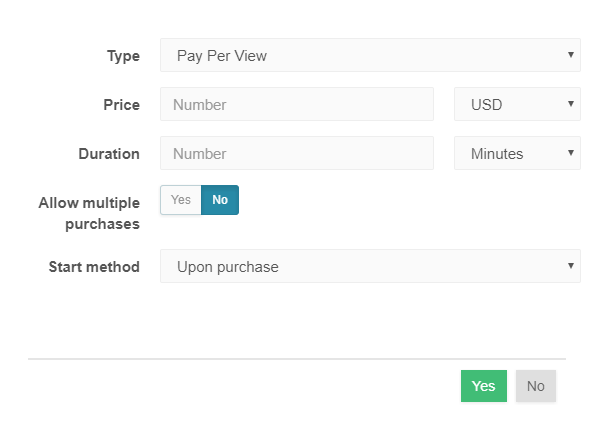Cancel with the gray No button
Viewport: 594px width, 438px height.
click(536, 386)
